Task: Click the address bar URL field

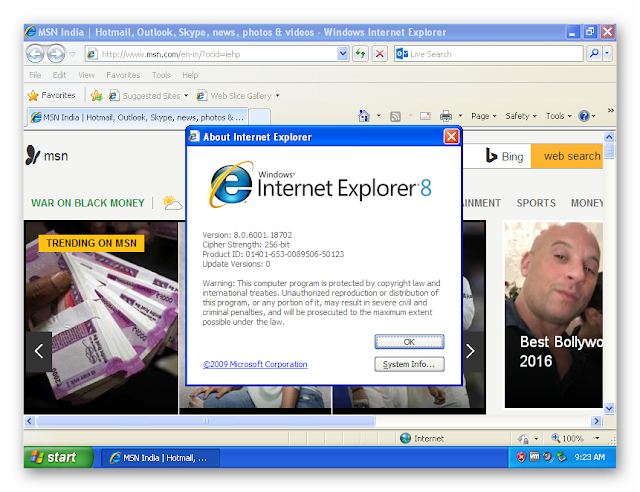Action: coord(211,54)
